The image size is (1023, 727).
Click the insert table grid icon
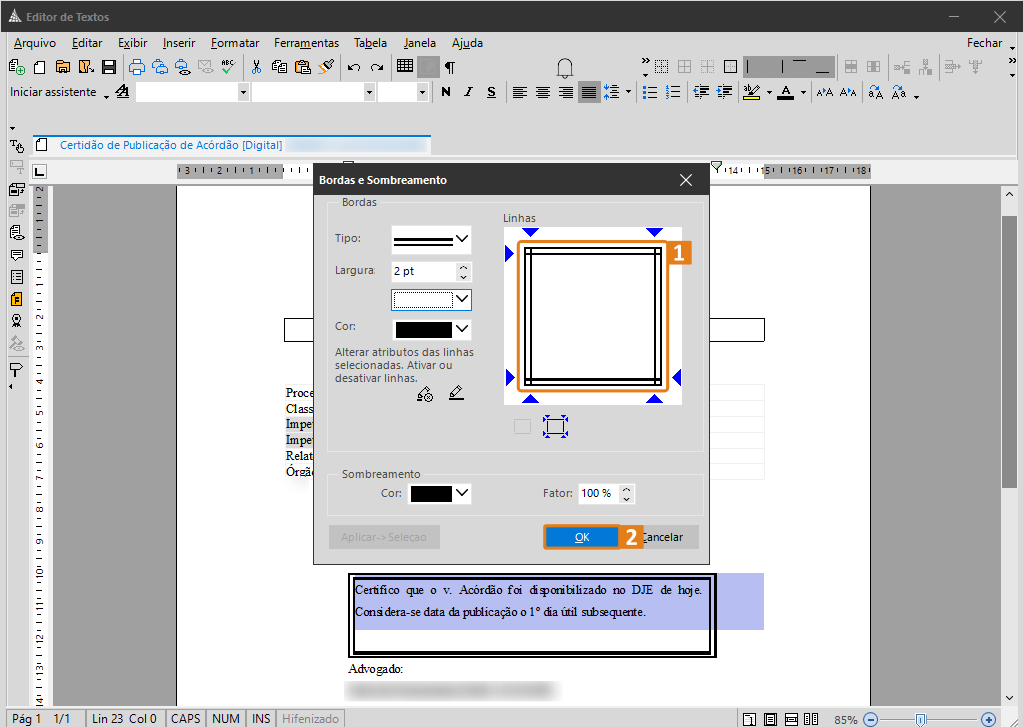[405, 66]
